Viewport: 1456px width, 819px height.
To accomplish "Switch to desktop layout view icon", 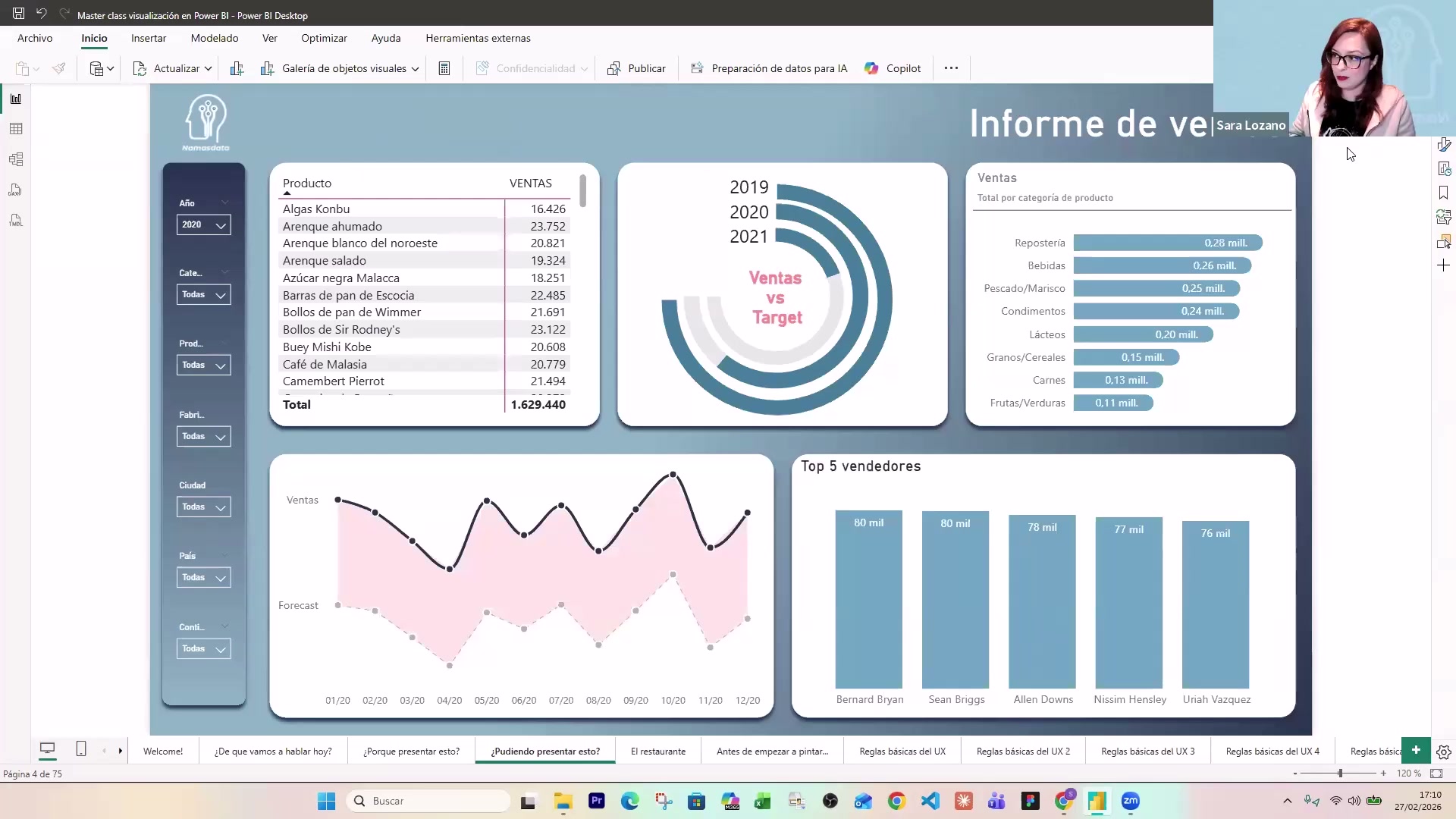I will [47, 749].
